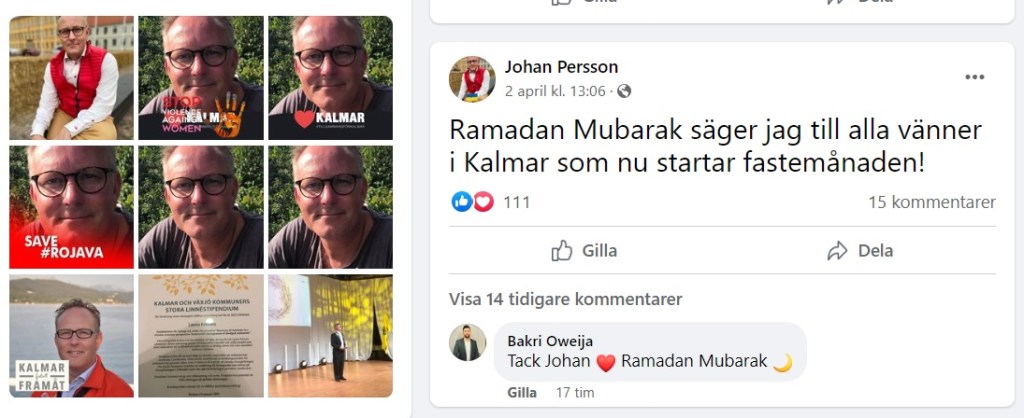Image resolution: width=1024 pixels, height=418 pixels.
Task: Open the three-dot post options menu
Action: [974, 77]
